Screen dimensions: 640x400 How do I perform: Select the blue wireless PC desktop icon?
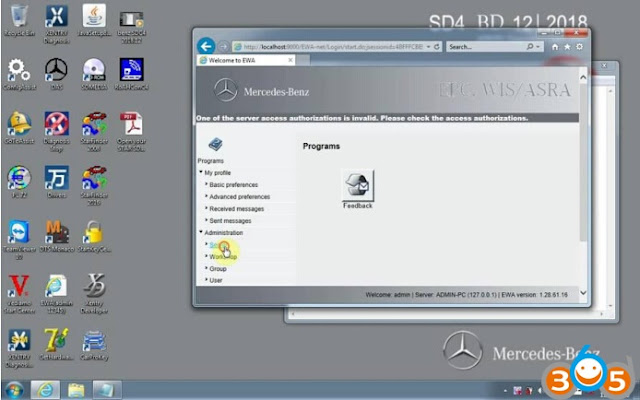(x=131, y=73)
